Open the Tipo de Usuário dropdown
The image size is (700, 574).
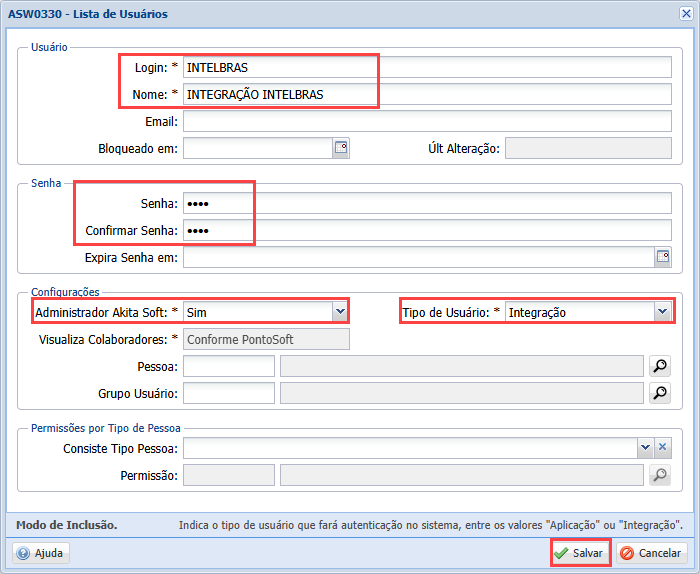[662, 312]
